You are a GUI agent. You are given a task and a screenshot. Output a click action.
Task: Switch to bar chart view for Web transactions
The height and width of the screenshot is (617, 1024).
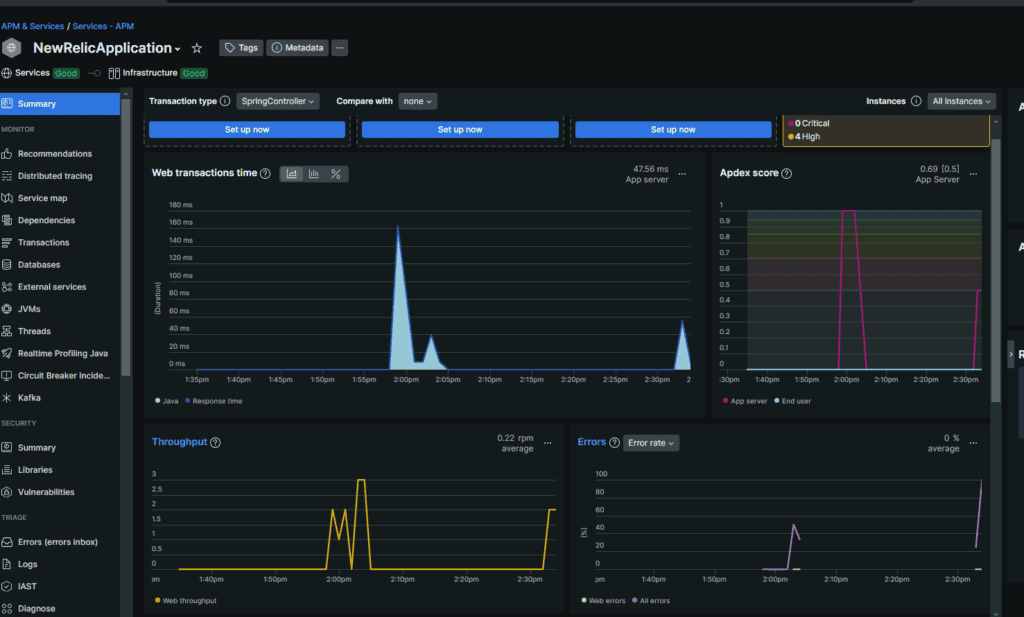point(312,173)
